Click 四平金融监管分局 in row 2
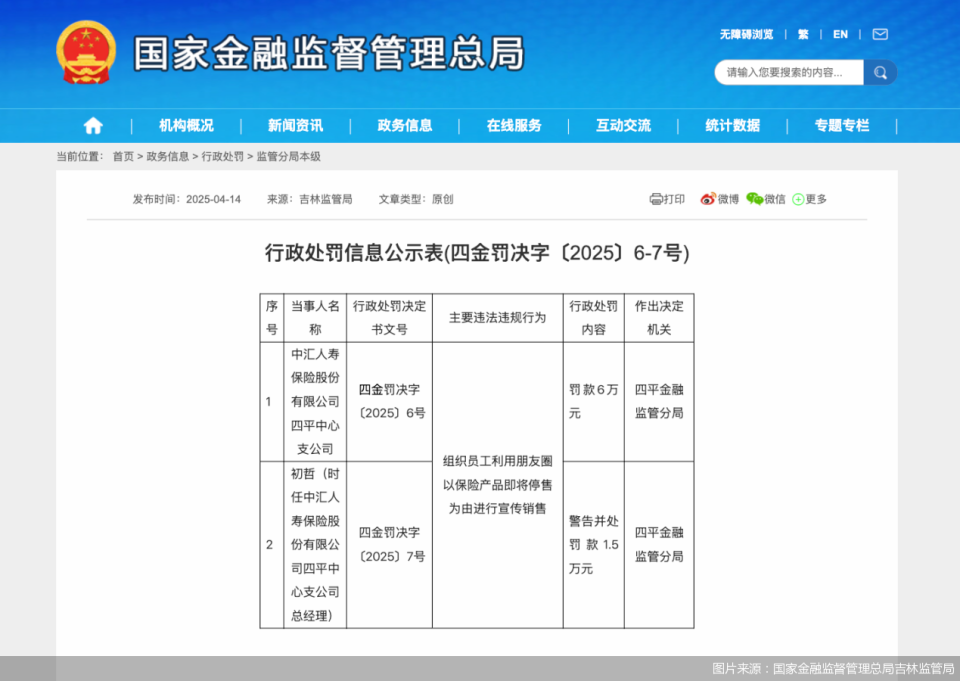This screenshot has width=960, height=681. tap(659, 544)
